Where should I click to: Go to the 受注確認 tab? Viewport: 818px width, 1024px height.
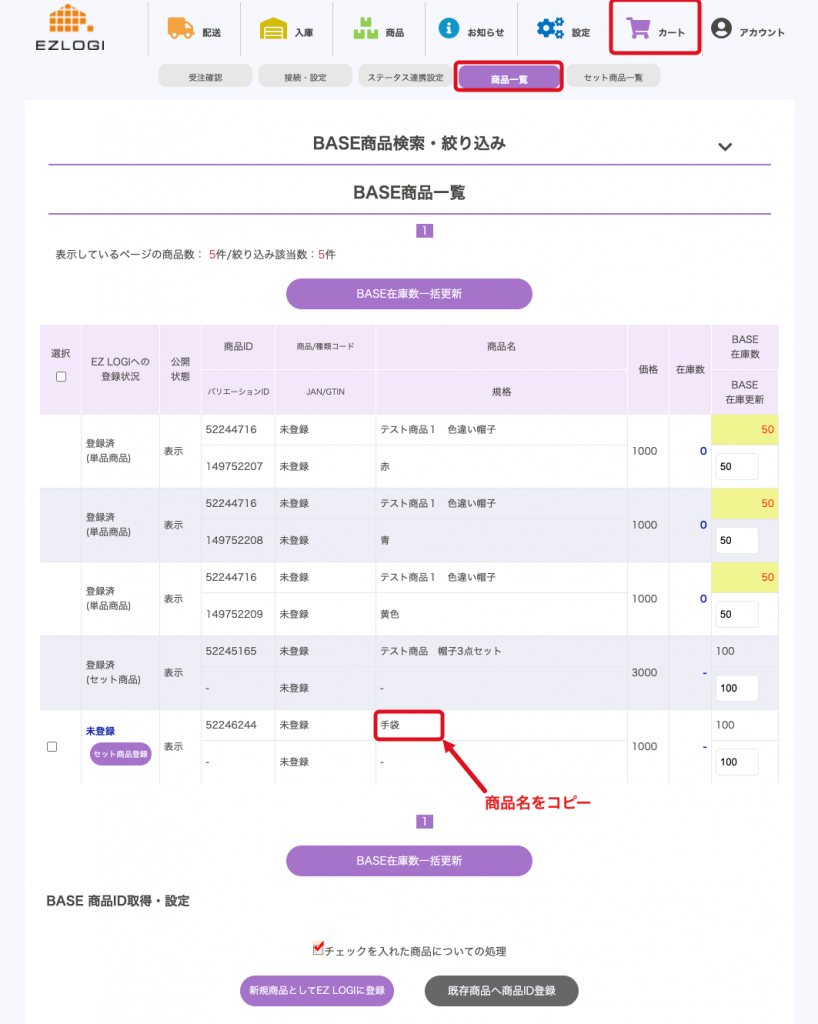point(205,77)
